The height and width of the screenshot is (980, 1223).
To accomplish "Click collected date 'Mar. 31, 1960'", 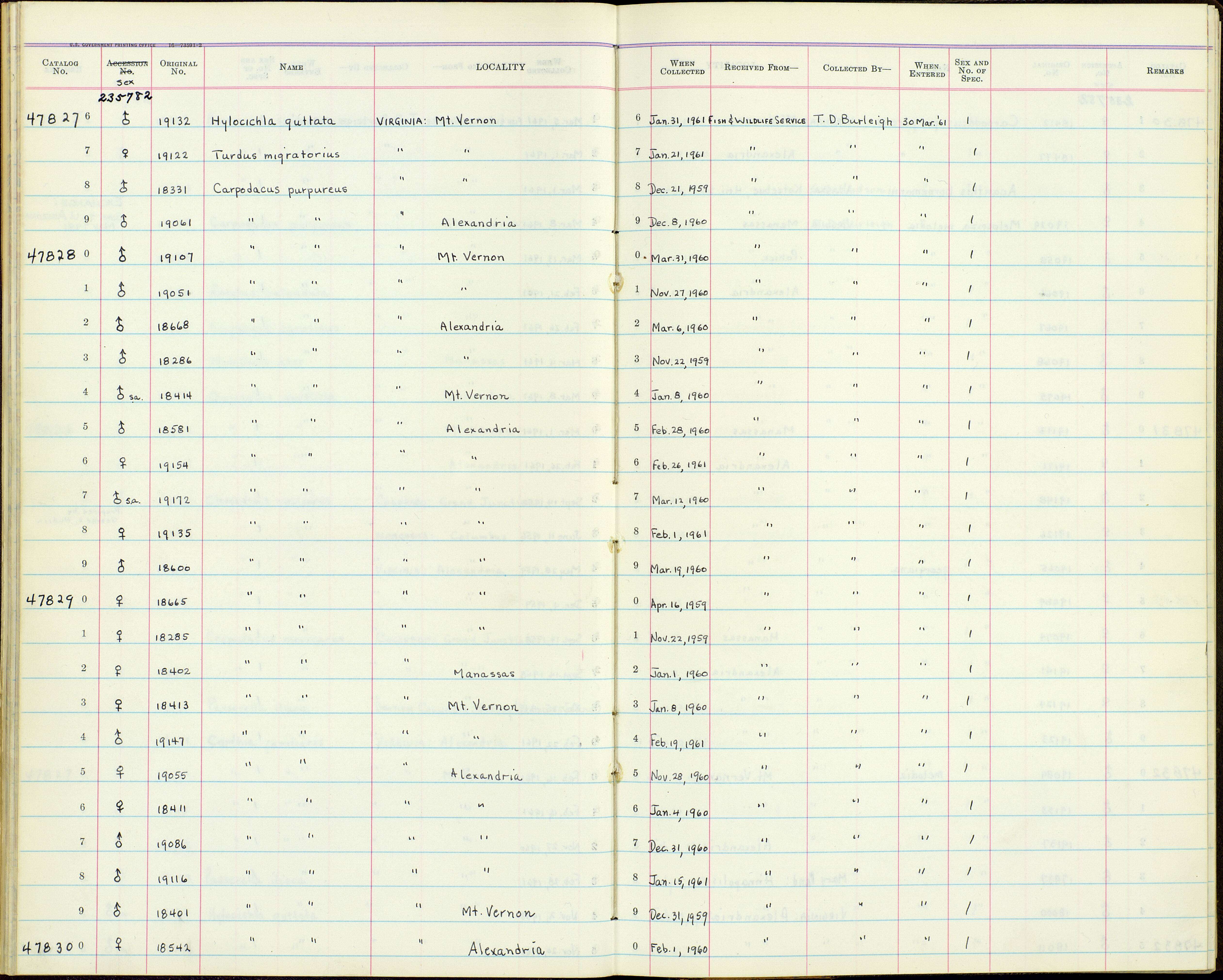I will click(680, 258).
